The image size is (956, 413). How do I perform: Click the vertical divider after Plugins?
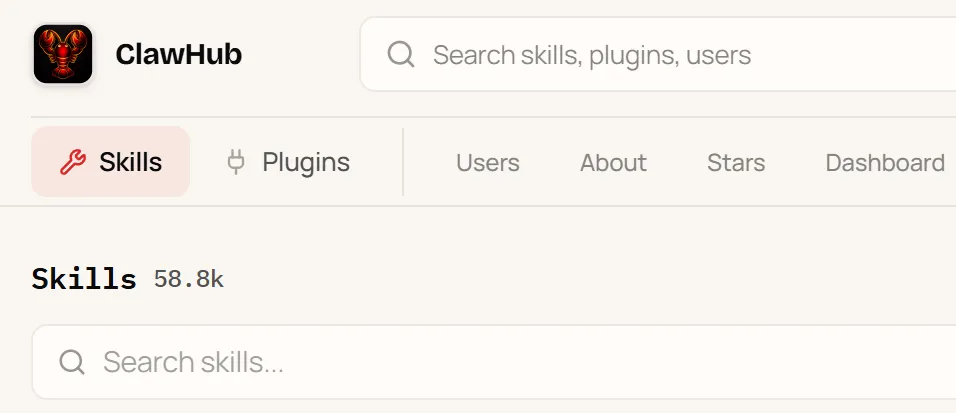coord(403,162)
